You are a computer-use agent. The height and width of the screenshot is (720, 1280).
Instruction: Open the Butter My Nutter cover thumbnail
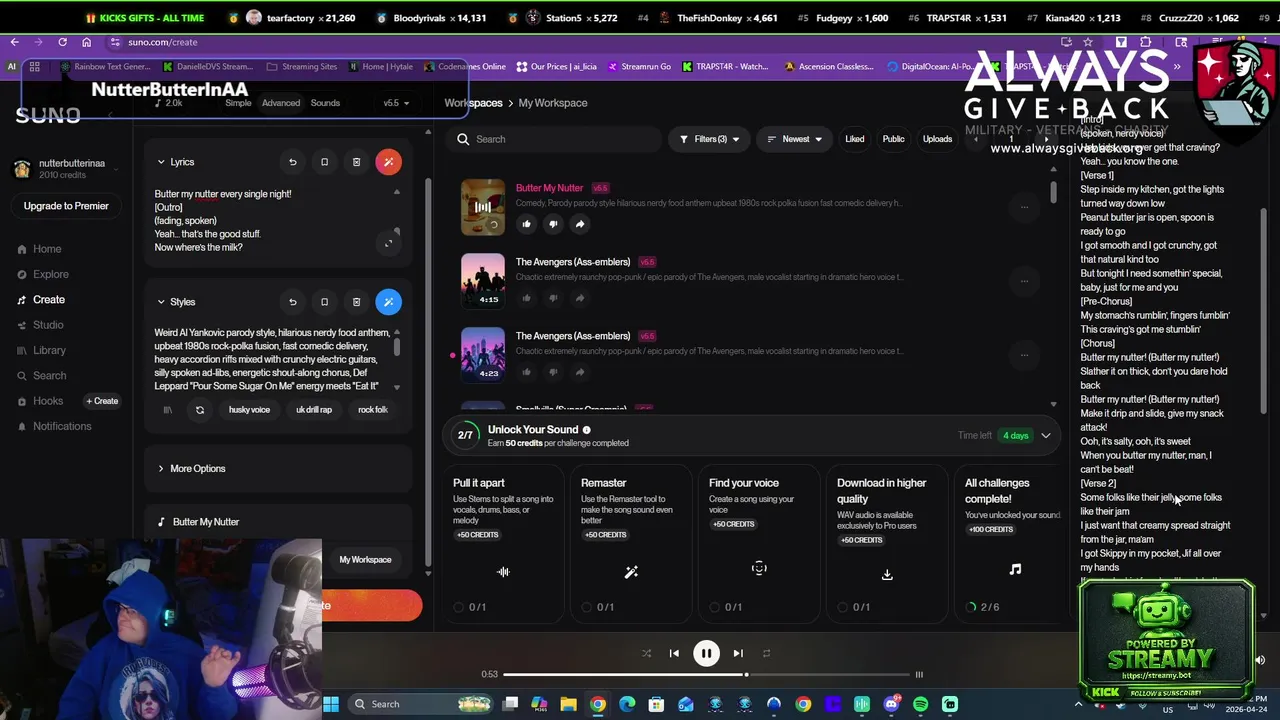(x=483, y=207)
